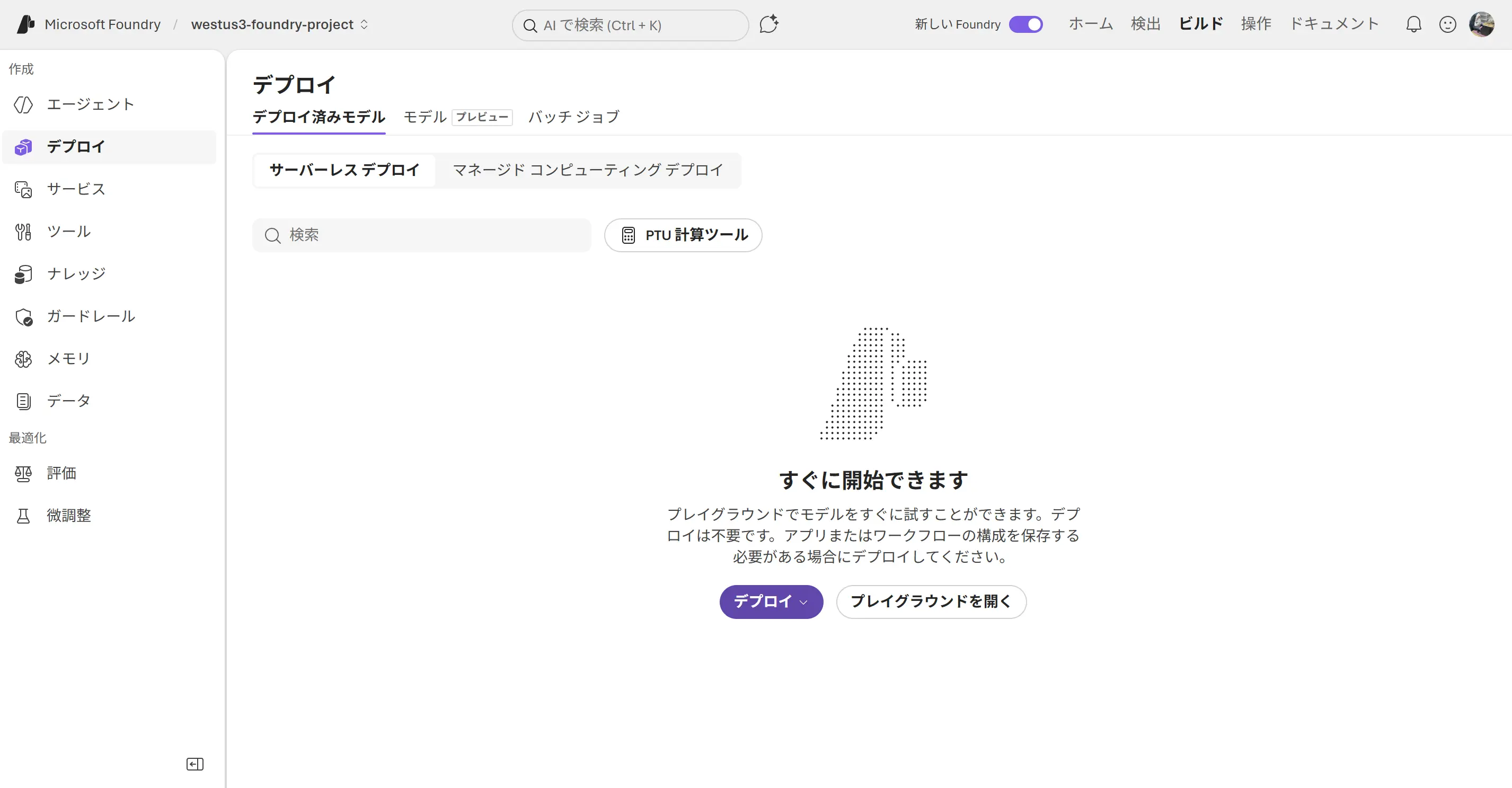Image resolution: width=1512 pixels, height=788 pixels.
Task: Open the PTU 計算ツール button
Action: 683,235
